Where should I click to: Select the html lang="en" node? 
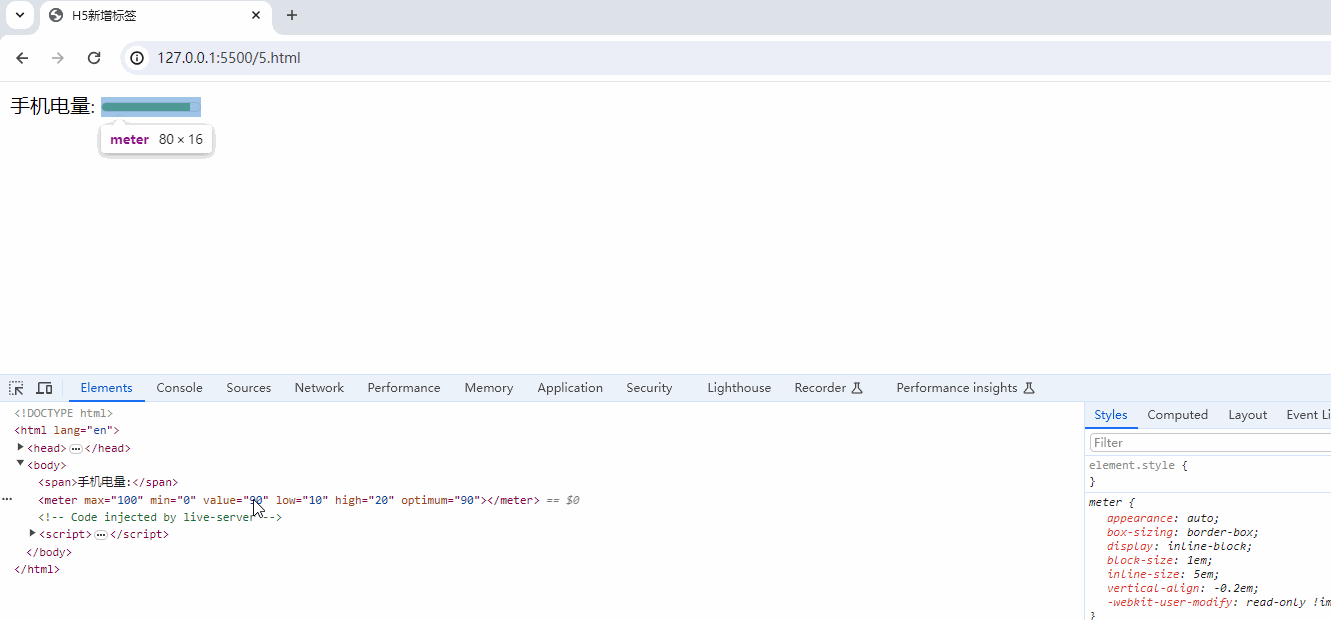[x=66, y=430]
